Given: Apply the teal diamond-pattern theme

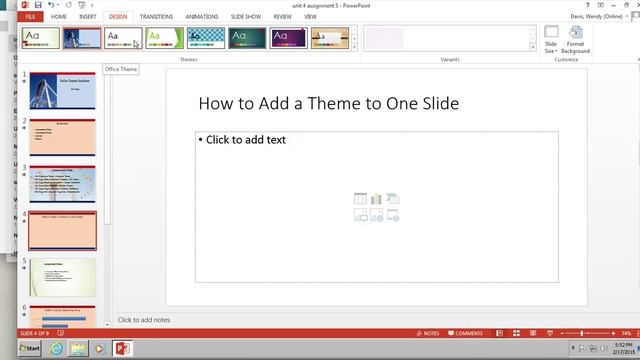Looking at the screenshot, I should pos(206,38).
